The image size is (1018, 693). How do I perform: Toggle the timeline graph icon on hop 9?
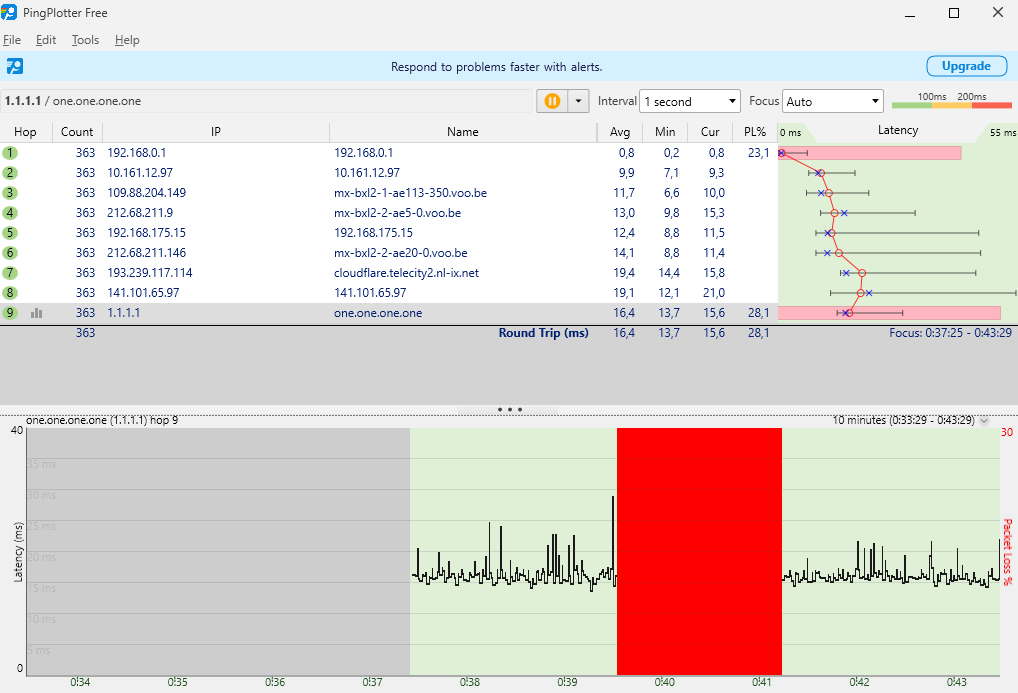pos(36,313)
